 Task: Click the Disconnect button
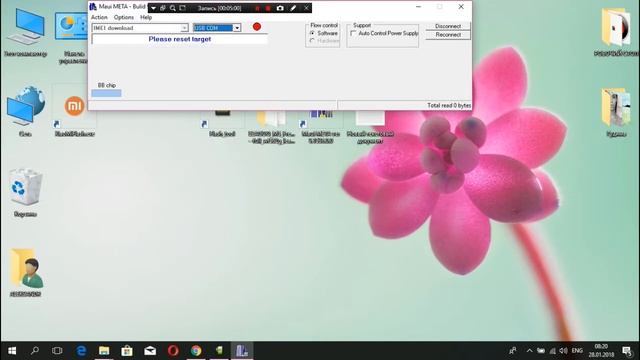[448, 26]
